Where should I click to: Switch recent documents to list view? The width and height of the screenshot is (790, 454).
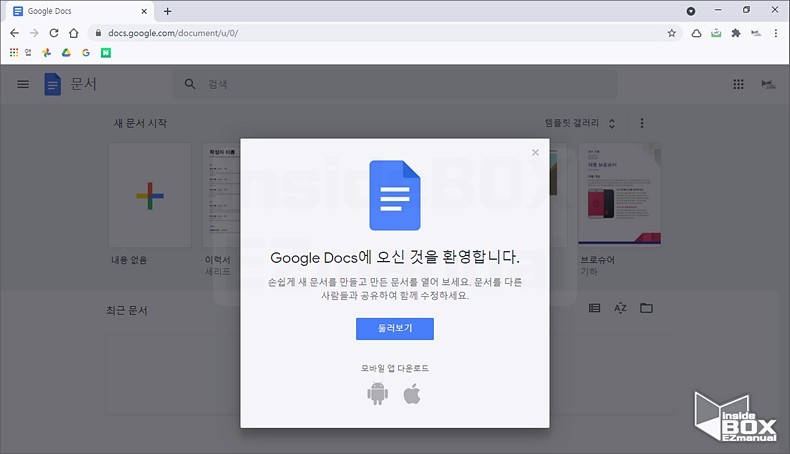(x=595, y=308)
